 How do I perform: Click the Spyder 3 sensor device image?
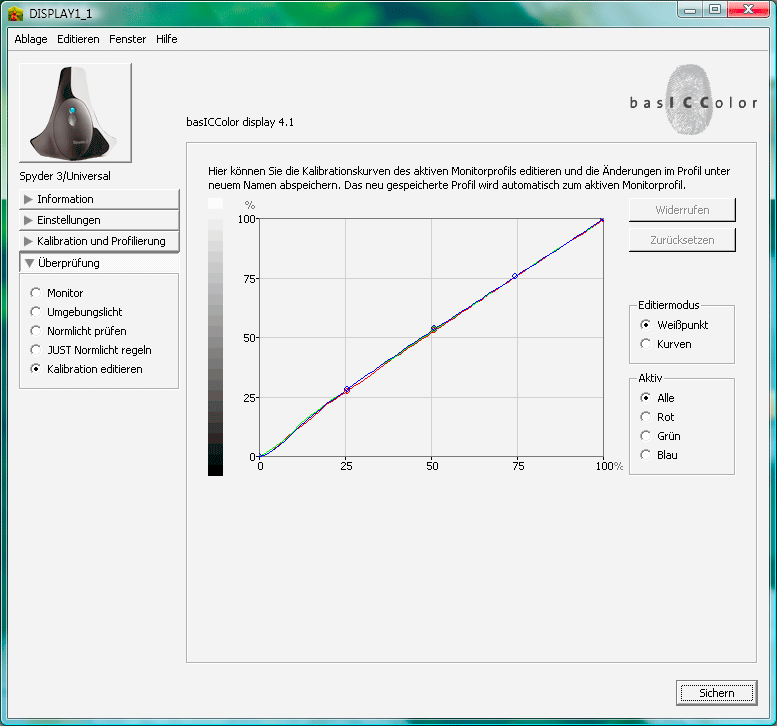click(75, 113)
